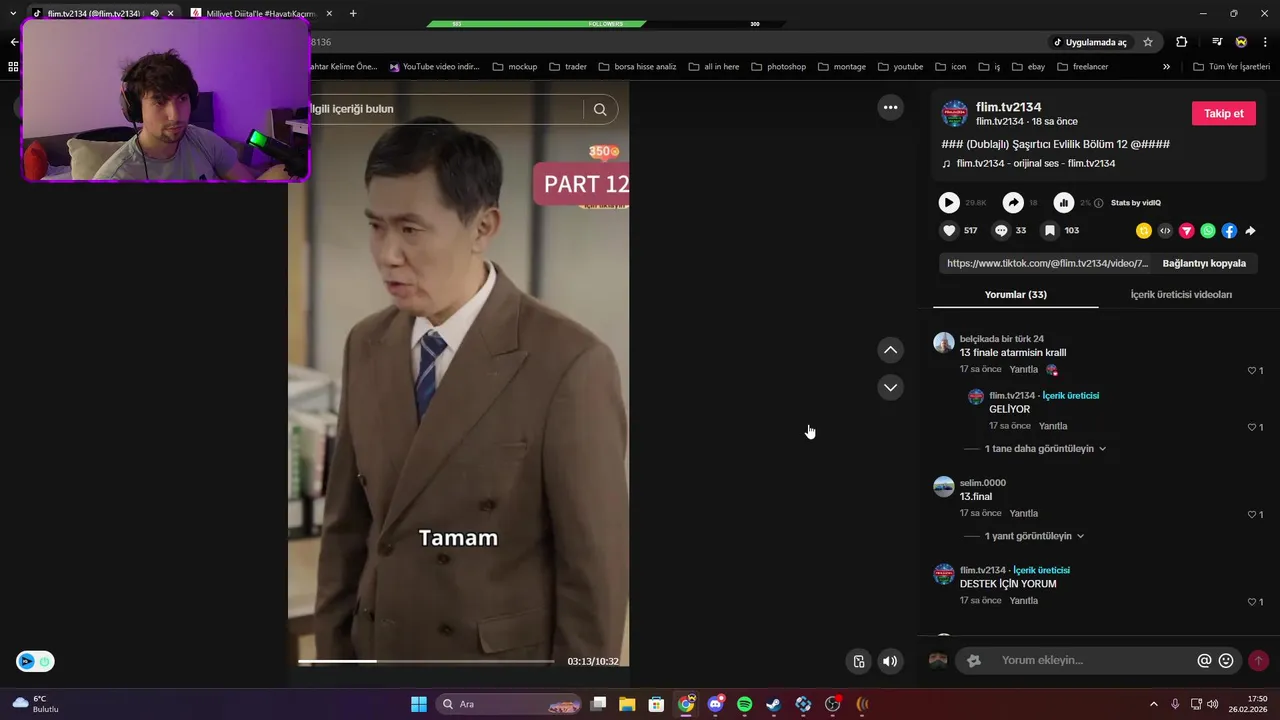
Task: Bookmark the video with 103 saves
Action: pos(1050,230)
